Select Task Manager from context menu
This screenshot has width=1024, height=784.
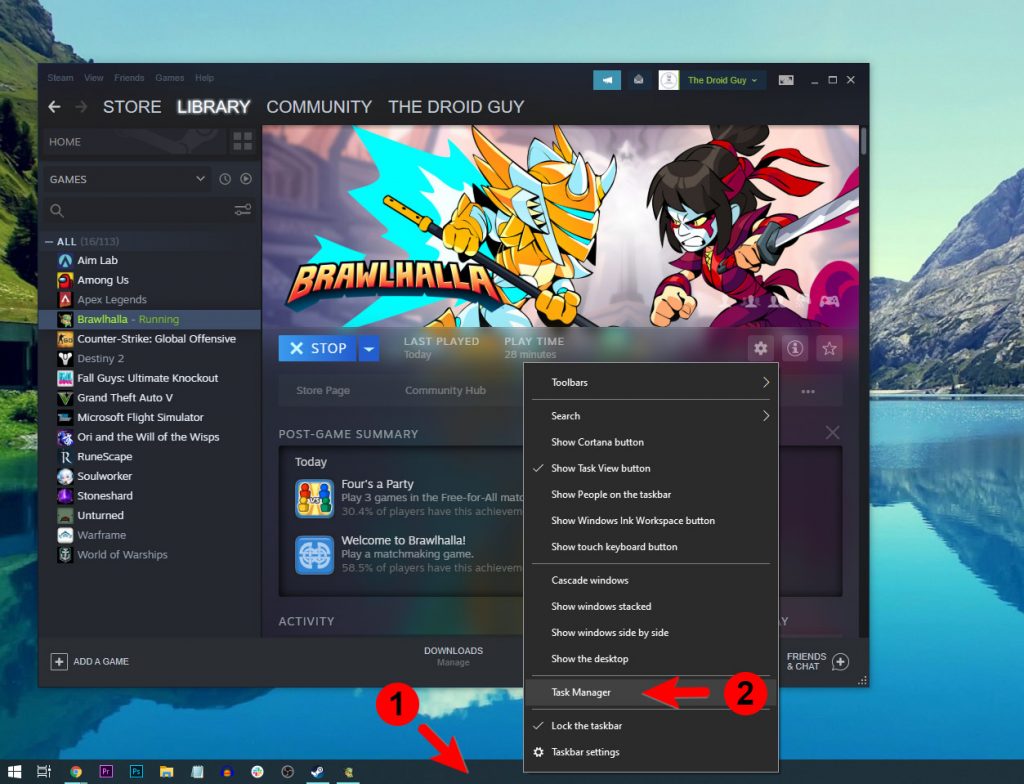tap(651, 693)
